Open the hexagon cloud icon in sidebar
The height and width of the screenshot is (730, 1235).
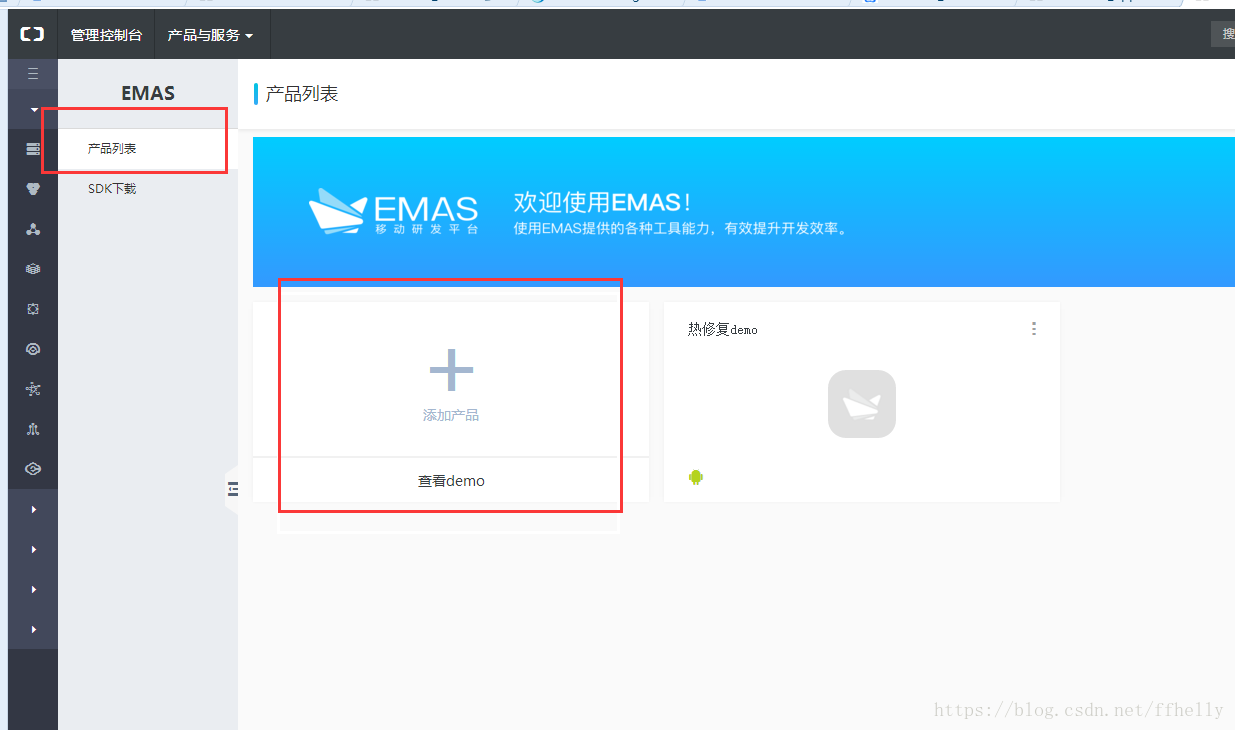pyautogui.click(x=33, y=469)
